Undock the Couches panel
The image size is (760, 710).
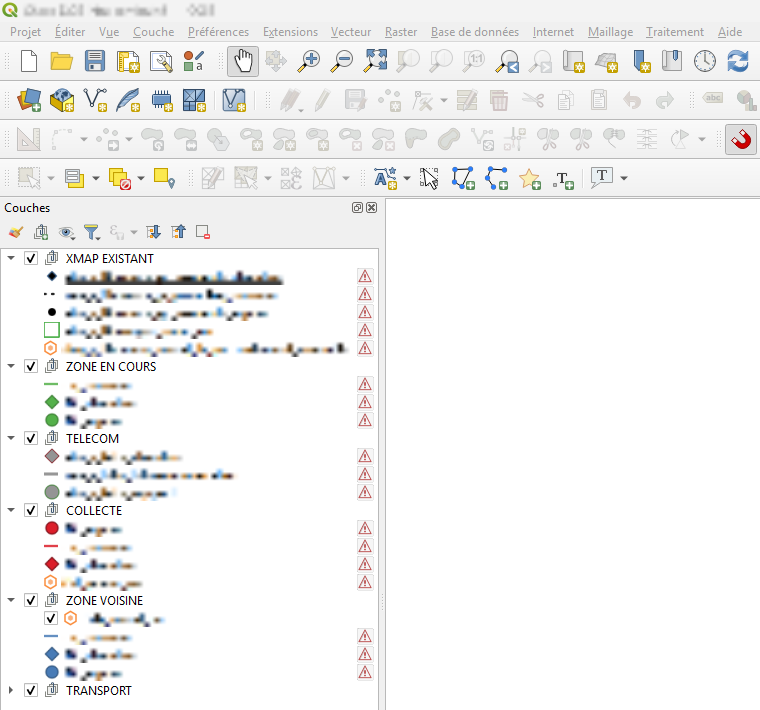357,208
